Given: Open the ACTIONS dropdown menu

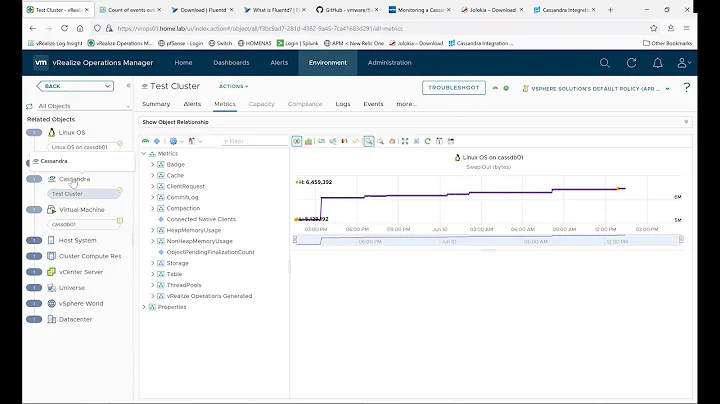Looking at the screenshot, I should pos(233,86).
